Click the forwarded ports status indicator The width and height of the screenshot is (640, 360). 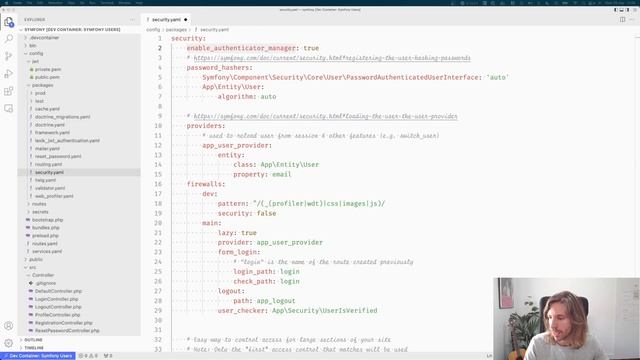108,356
